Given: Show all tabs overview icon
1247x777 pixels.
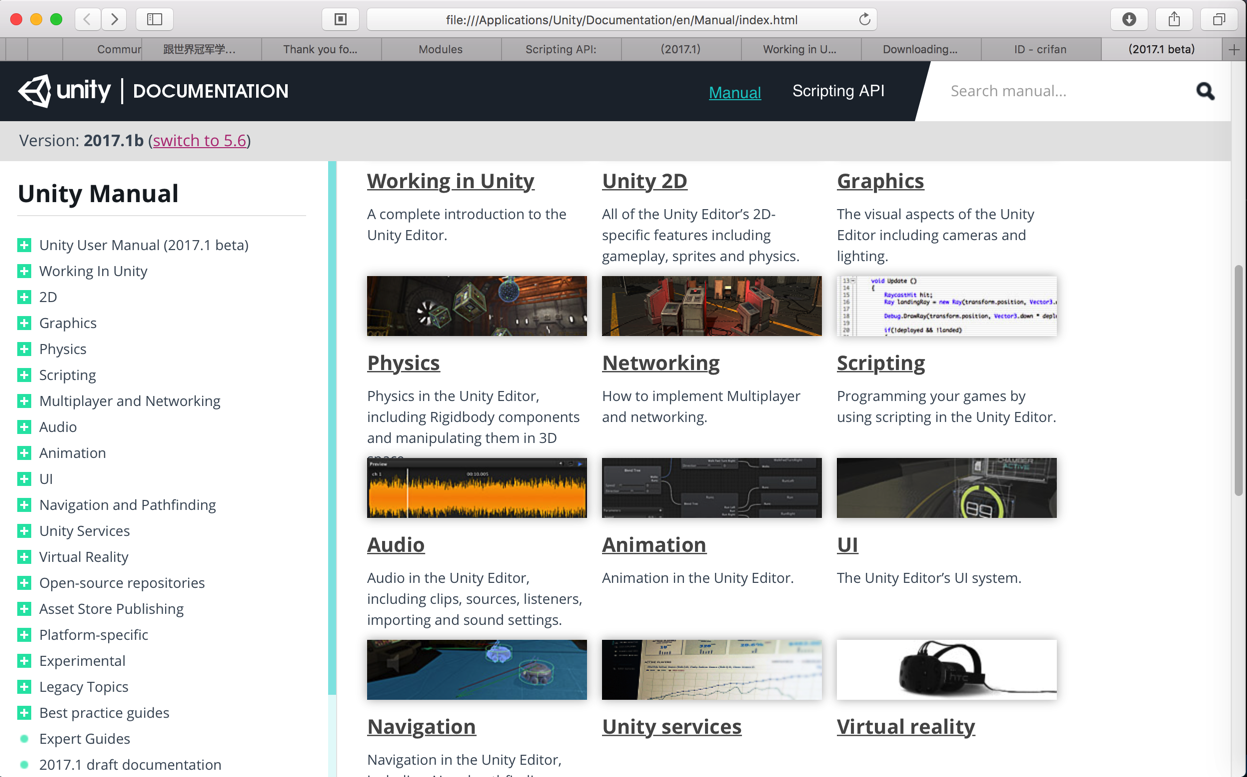Looking at the screenshot, I should (x=1219, y=19).
